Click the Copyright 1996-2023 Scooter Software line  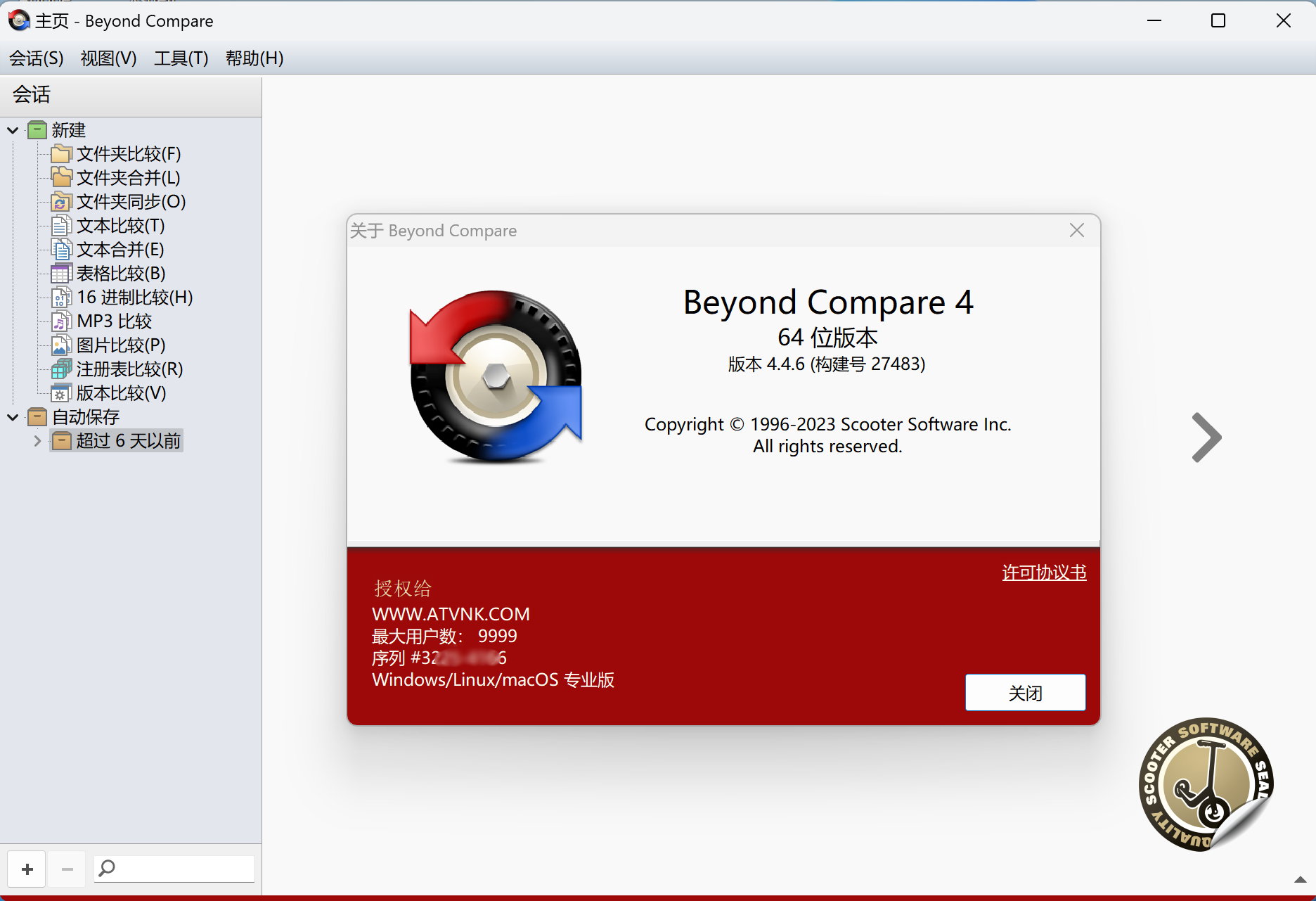click(827, 425)
